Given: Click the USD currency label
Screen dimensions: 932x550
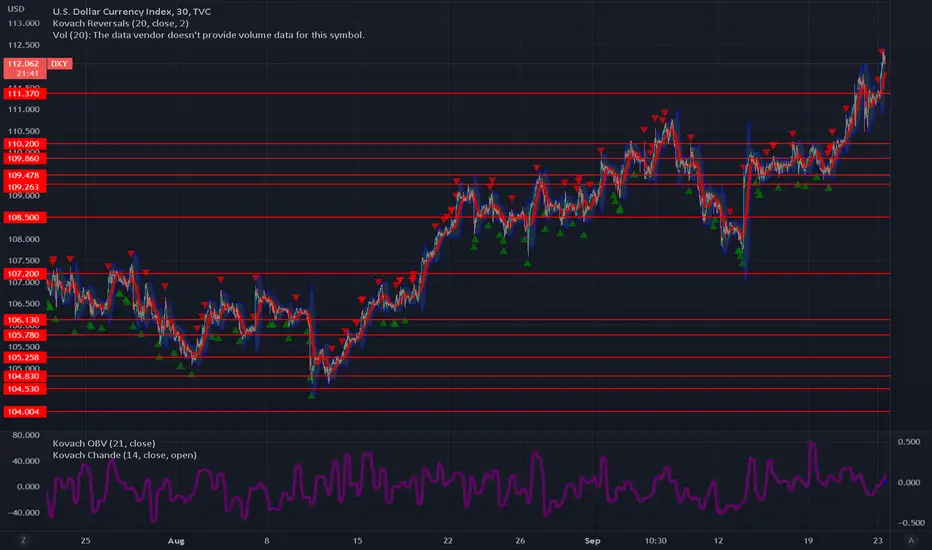Looking at the screenshot, I should pos(16,9).
